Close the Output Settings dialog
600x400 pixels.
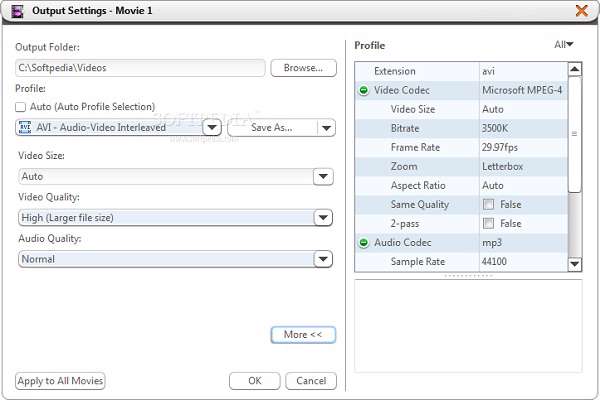point(582,11)
